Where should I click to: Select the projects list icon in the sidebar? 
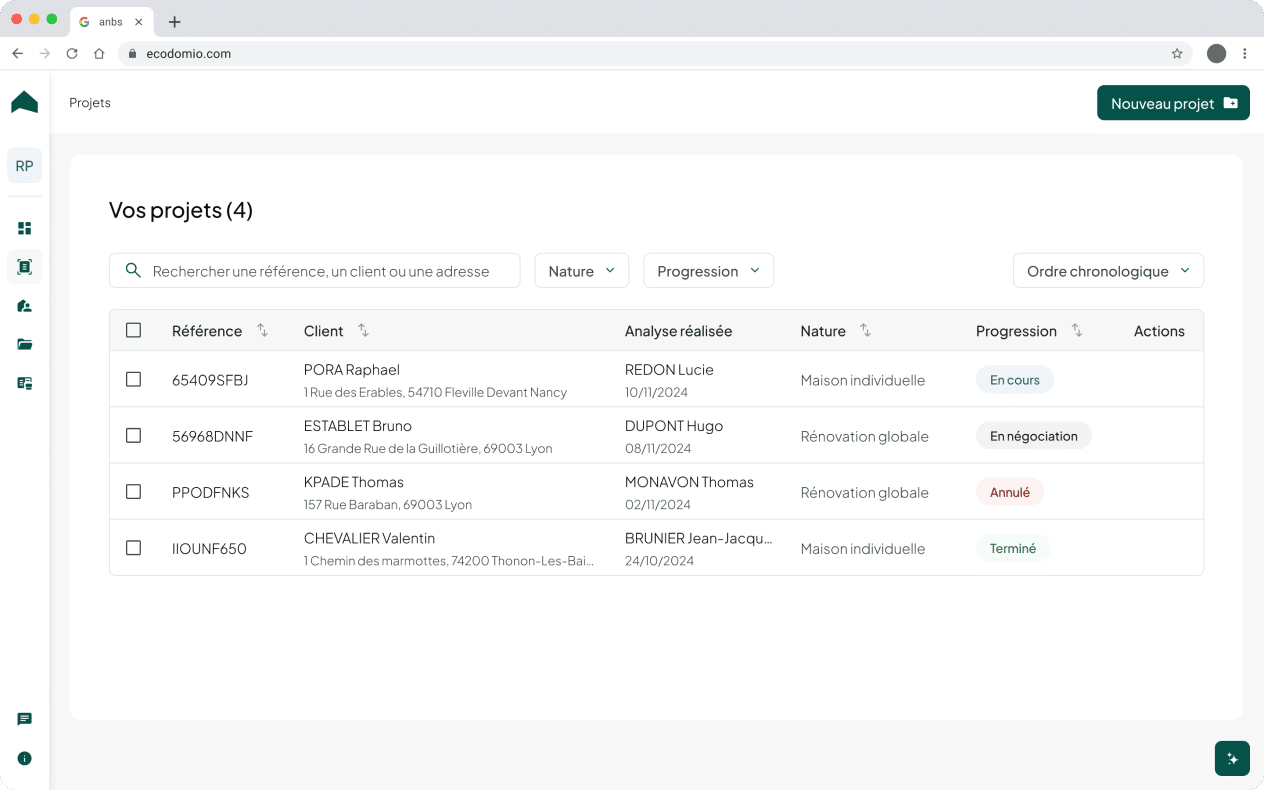pyautogui.click(x=25, y=267)
